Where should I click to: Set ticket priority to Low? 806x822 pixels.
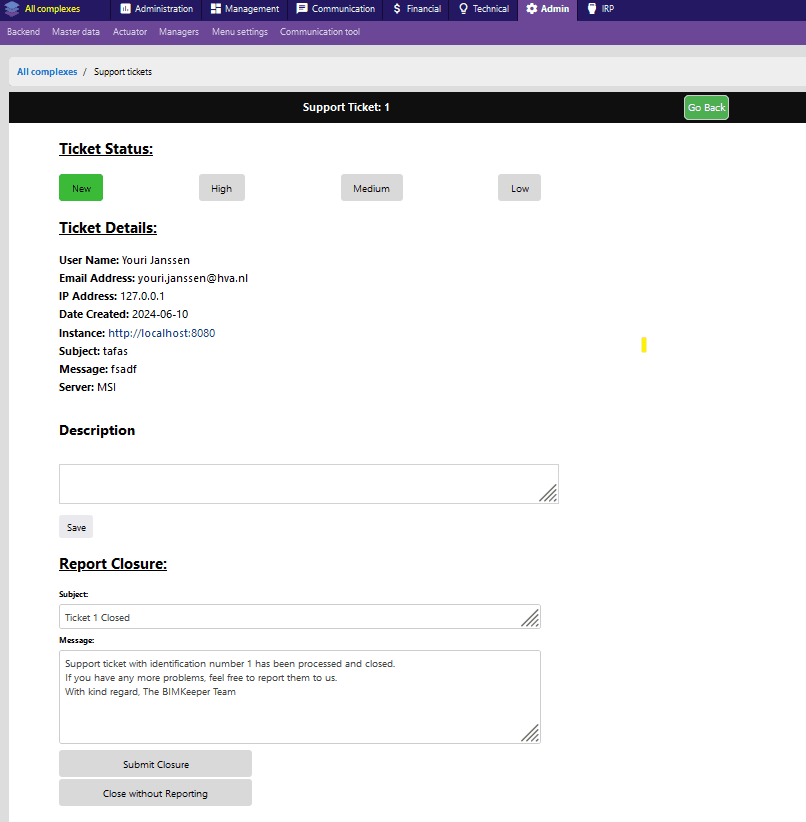[519, 188]
